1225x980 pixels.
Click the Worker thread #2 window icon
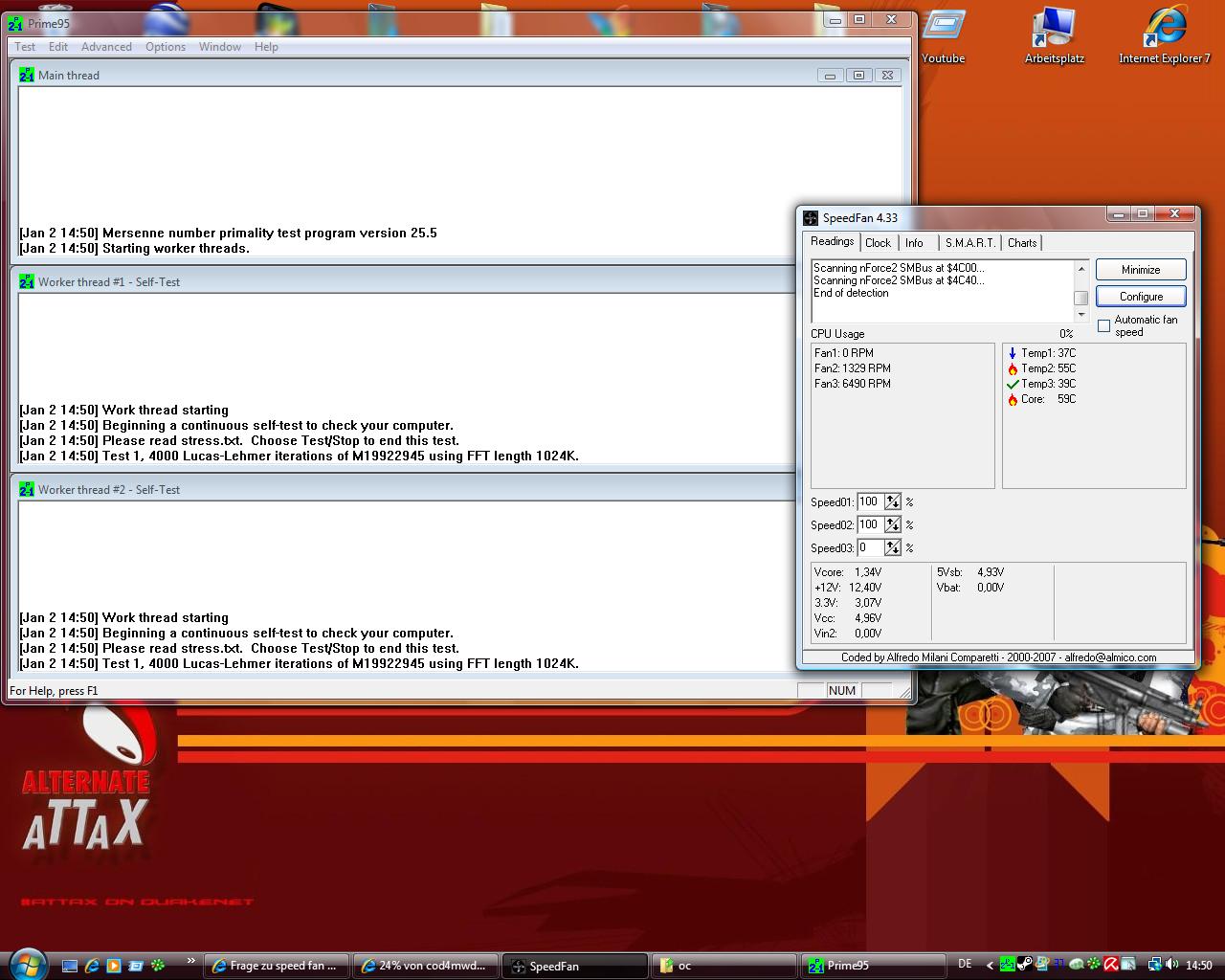27,489
